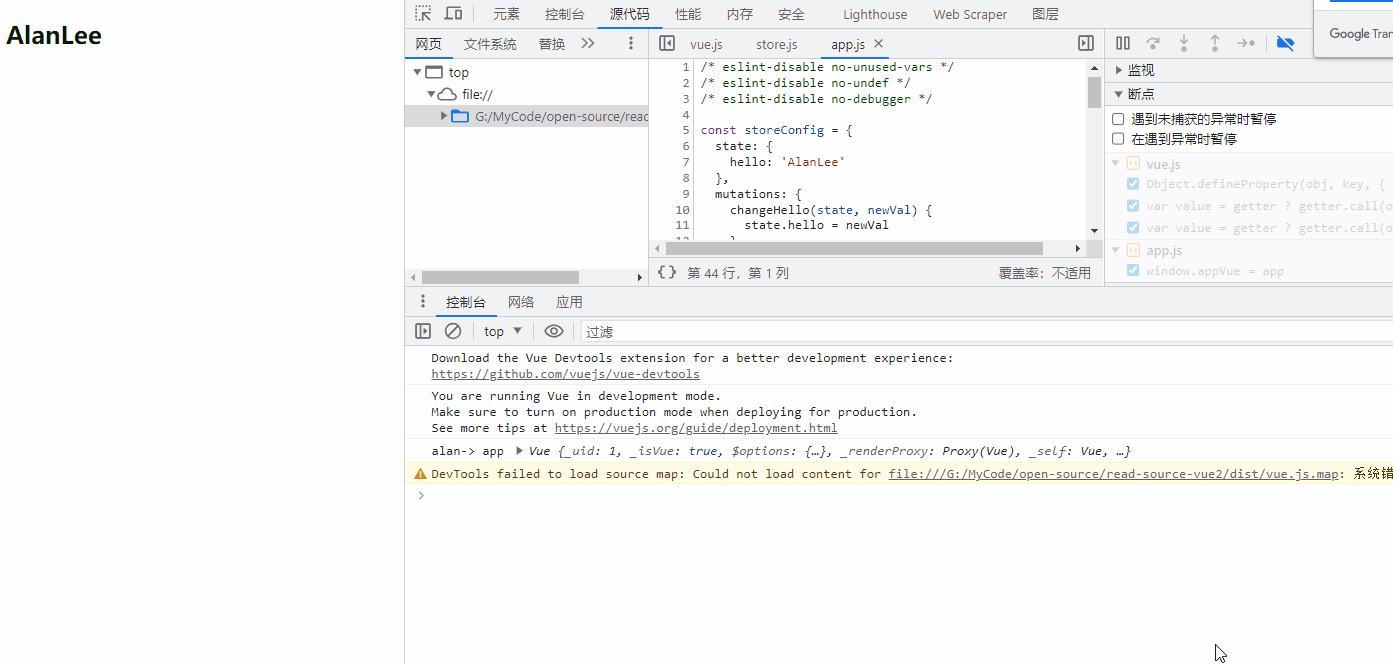Screen dimensions: 1393x664
Task: Open the 安全 panel
Action: [x=791, y=14]
